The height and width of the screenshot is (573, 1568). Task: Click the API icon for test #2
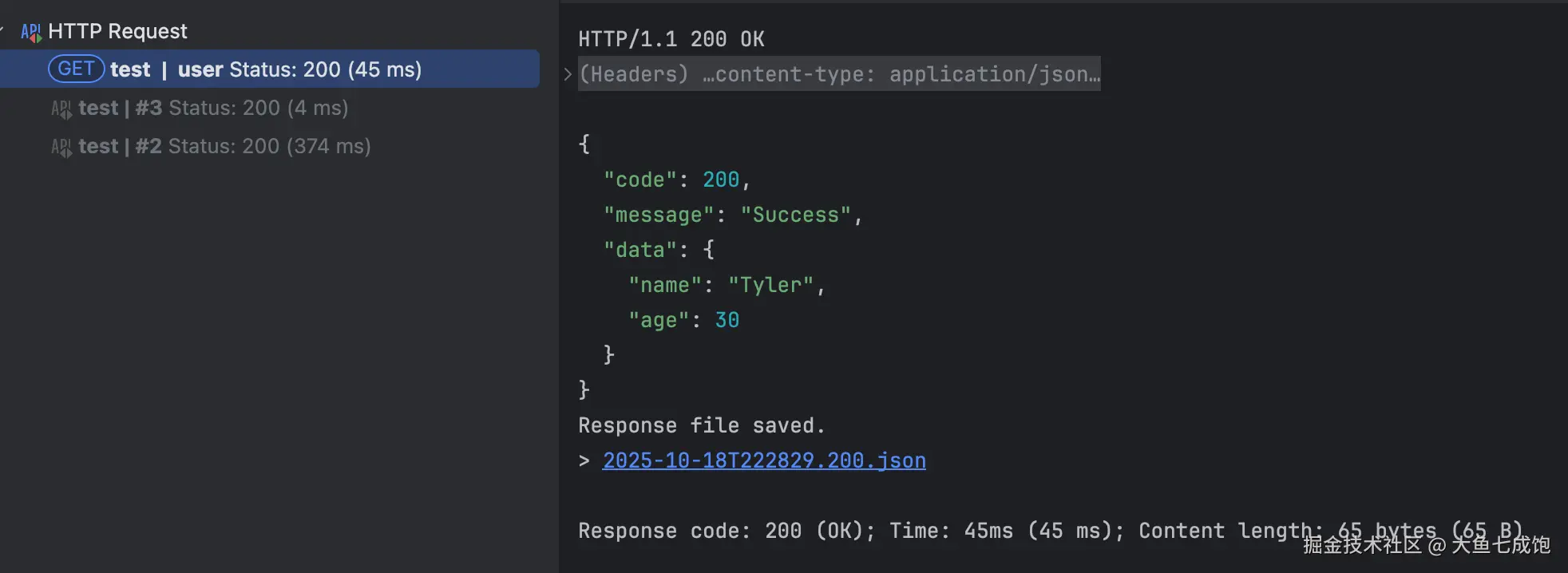pyautogui.click(x=61, y=147)
